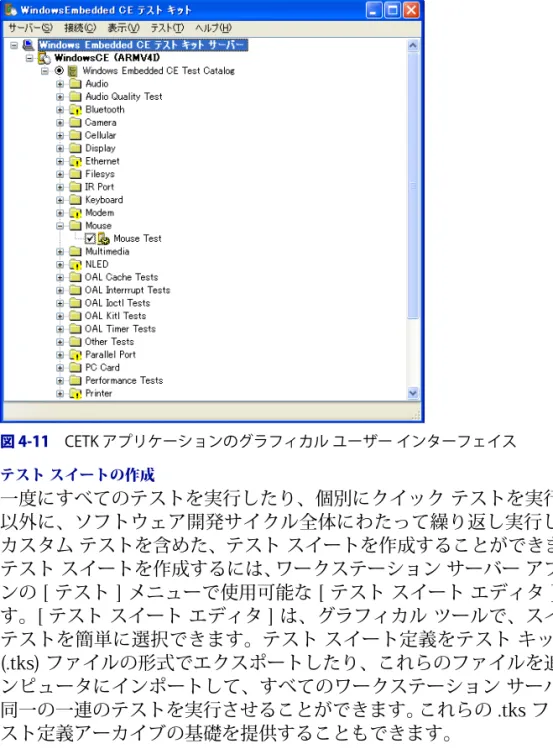Viewport: 553px width, 749px height.
Task: Select the Windows Embedded CE Test Catalog label
Action: (x=158, y=71)
